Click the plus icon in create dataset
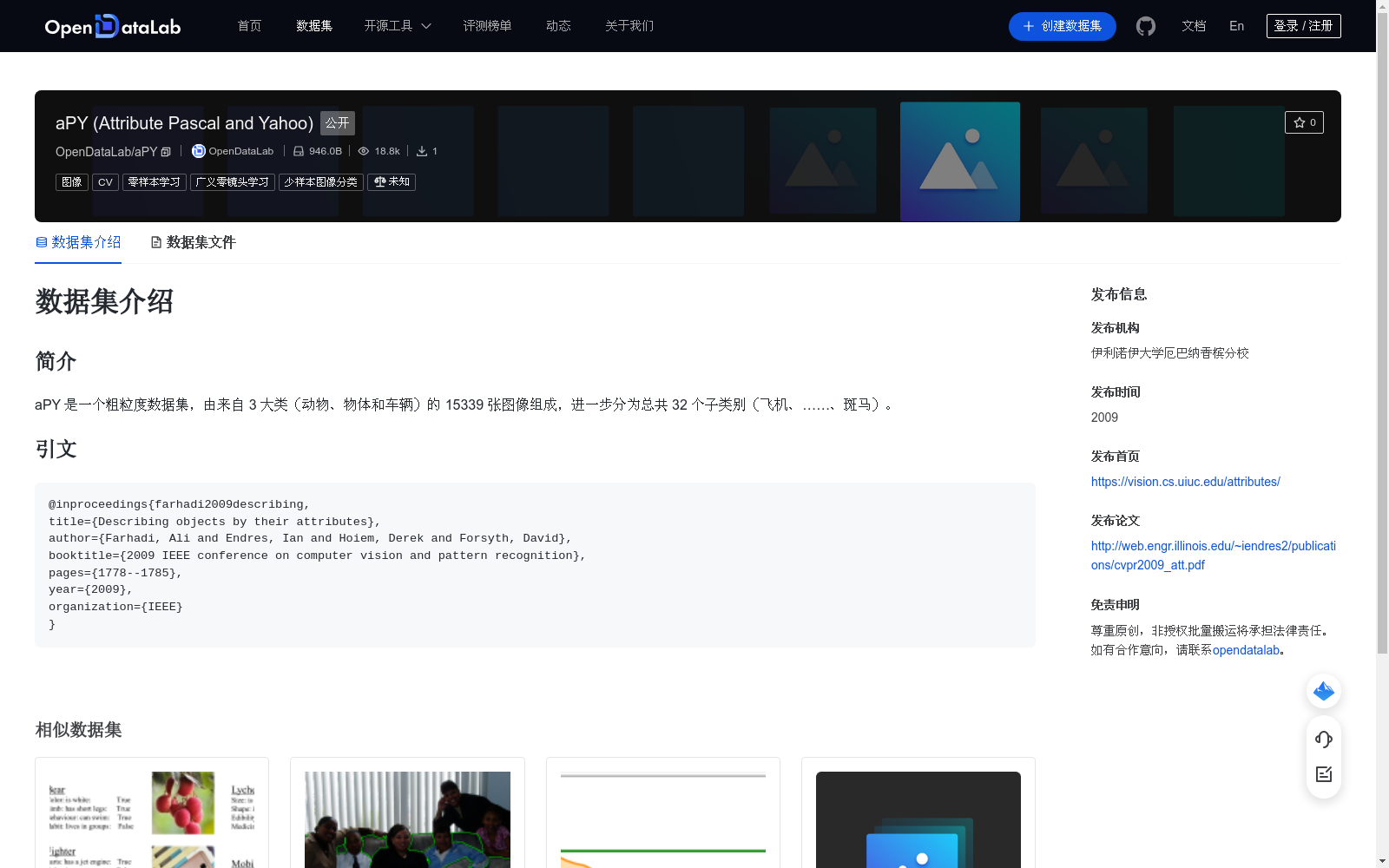The height and width of the screenshot is (868, 1389). click(x=1029, y=26)
